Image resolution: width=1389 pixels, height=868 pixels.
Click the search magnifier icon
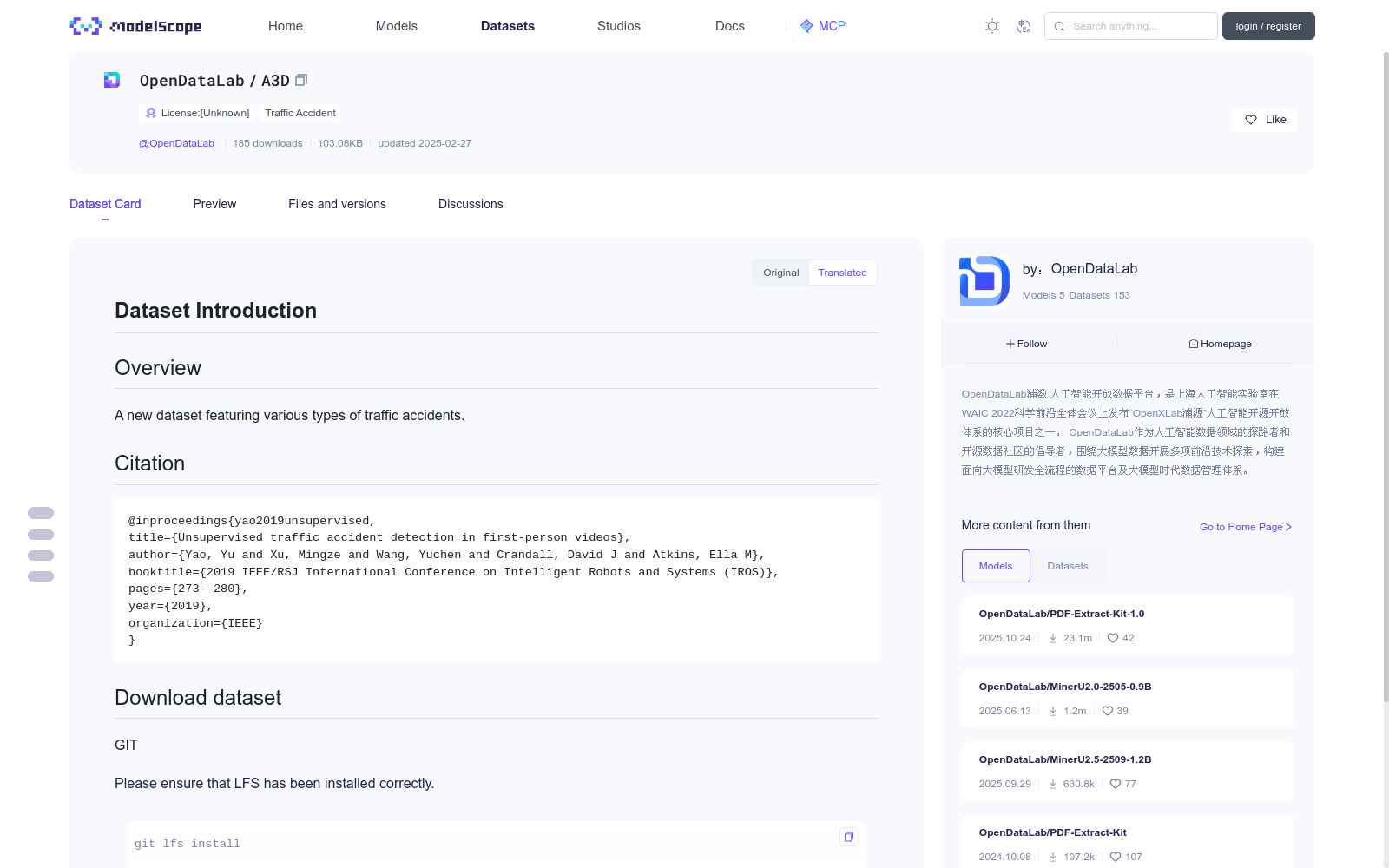(1059, 26)
